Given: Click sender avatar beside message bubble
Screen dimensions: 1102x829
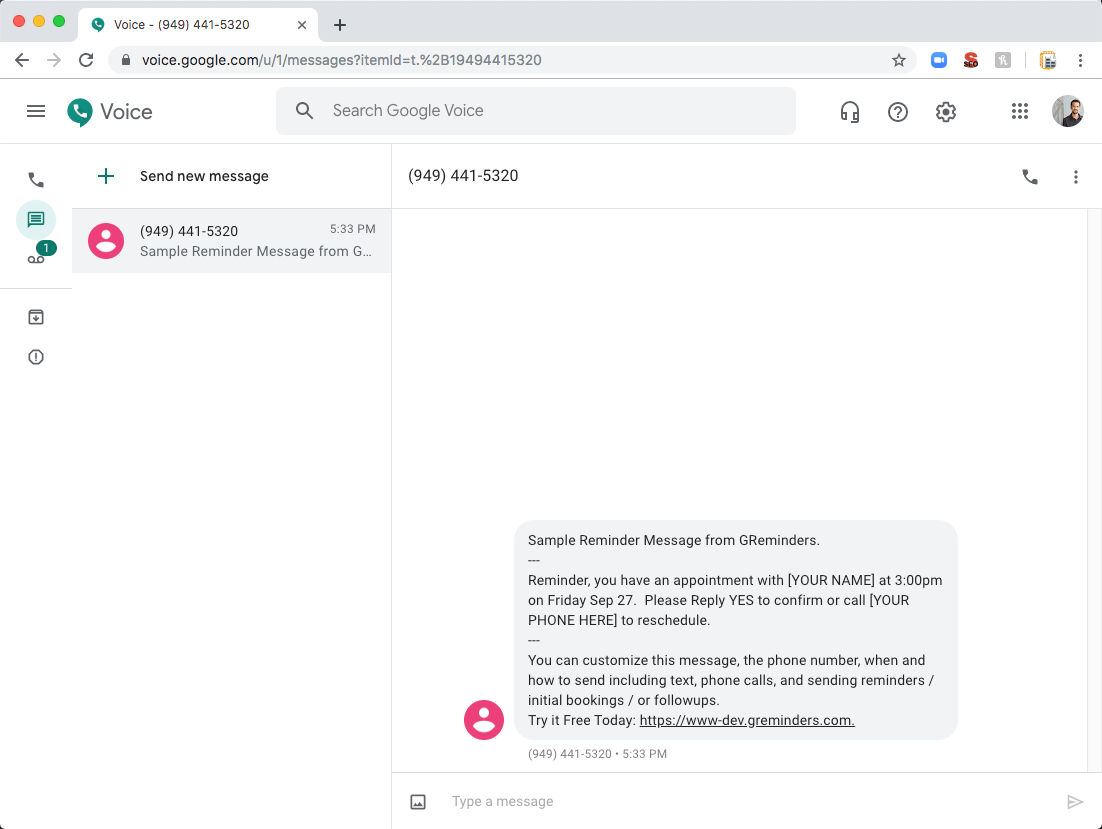Looking at the screenshot, I should (x=484, y=720).
